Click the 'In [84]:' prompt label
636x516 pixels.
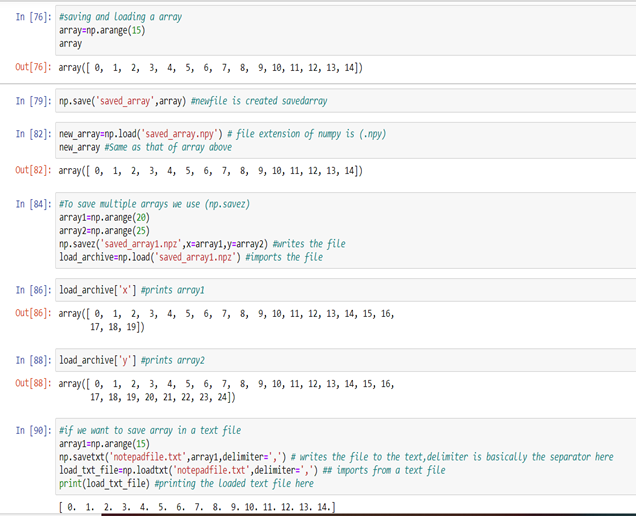click(x=34, y=204)
